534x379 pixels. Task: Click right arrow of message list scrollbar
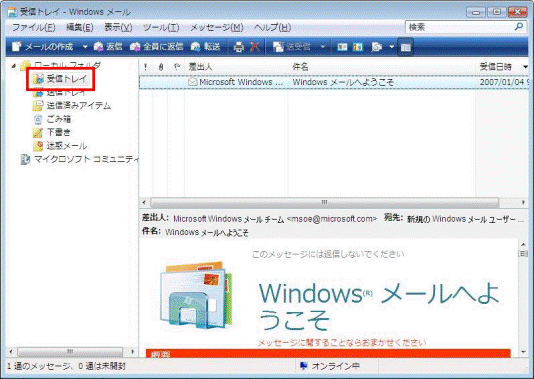(x=523, y=202)
